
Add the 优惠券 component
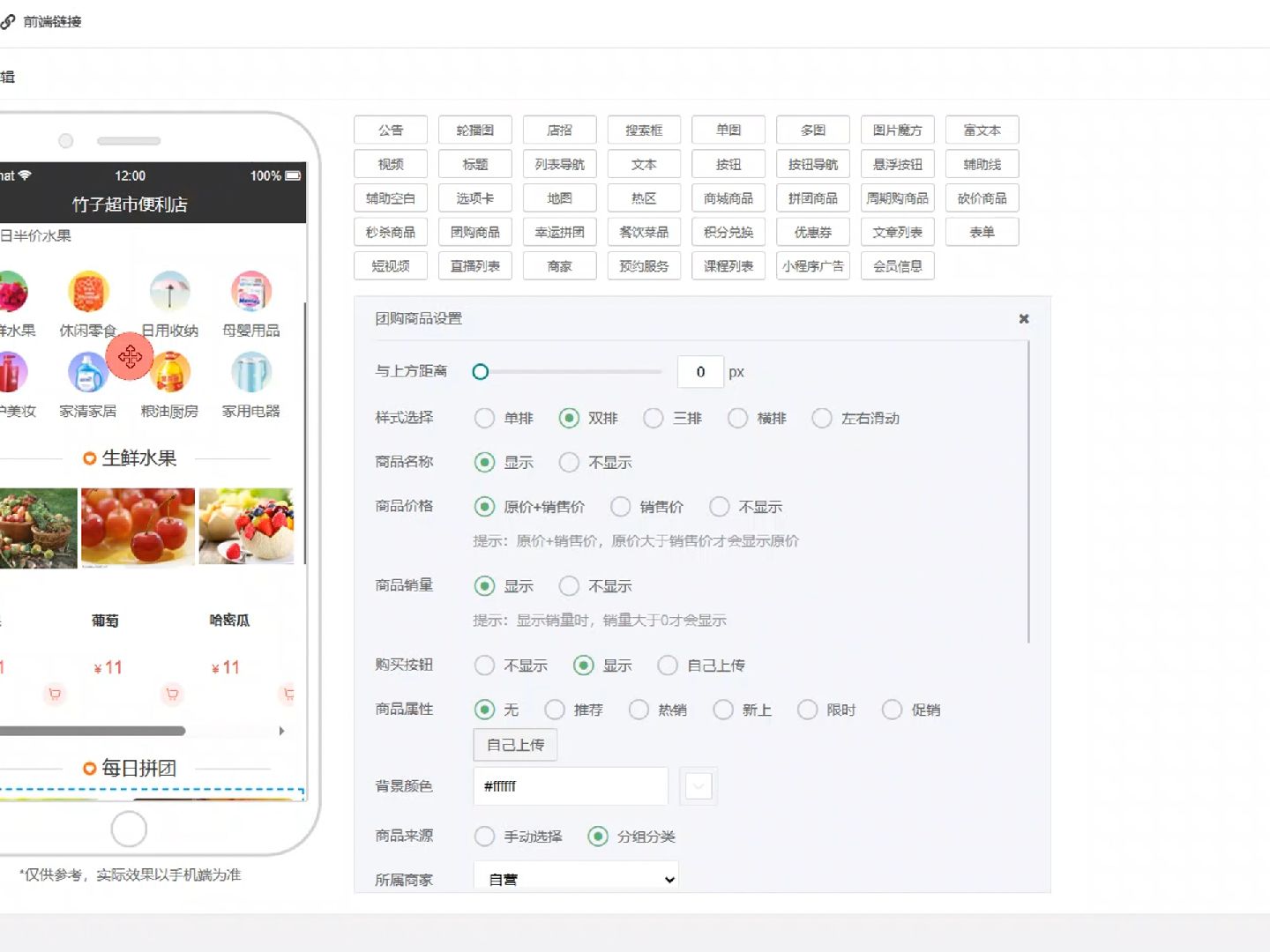pyautogui.click(x=812, y=232)
